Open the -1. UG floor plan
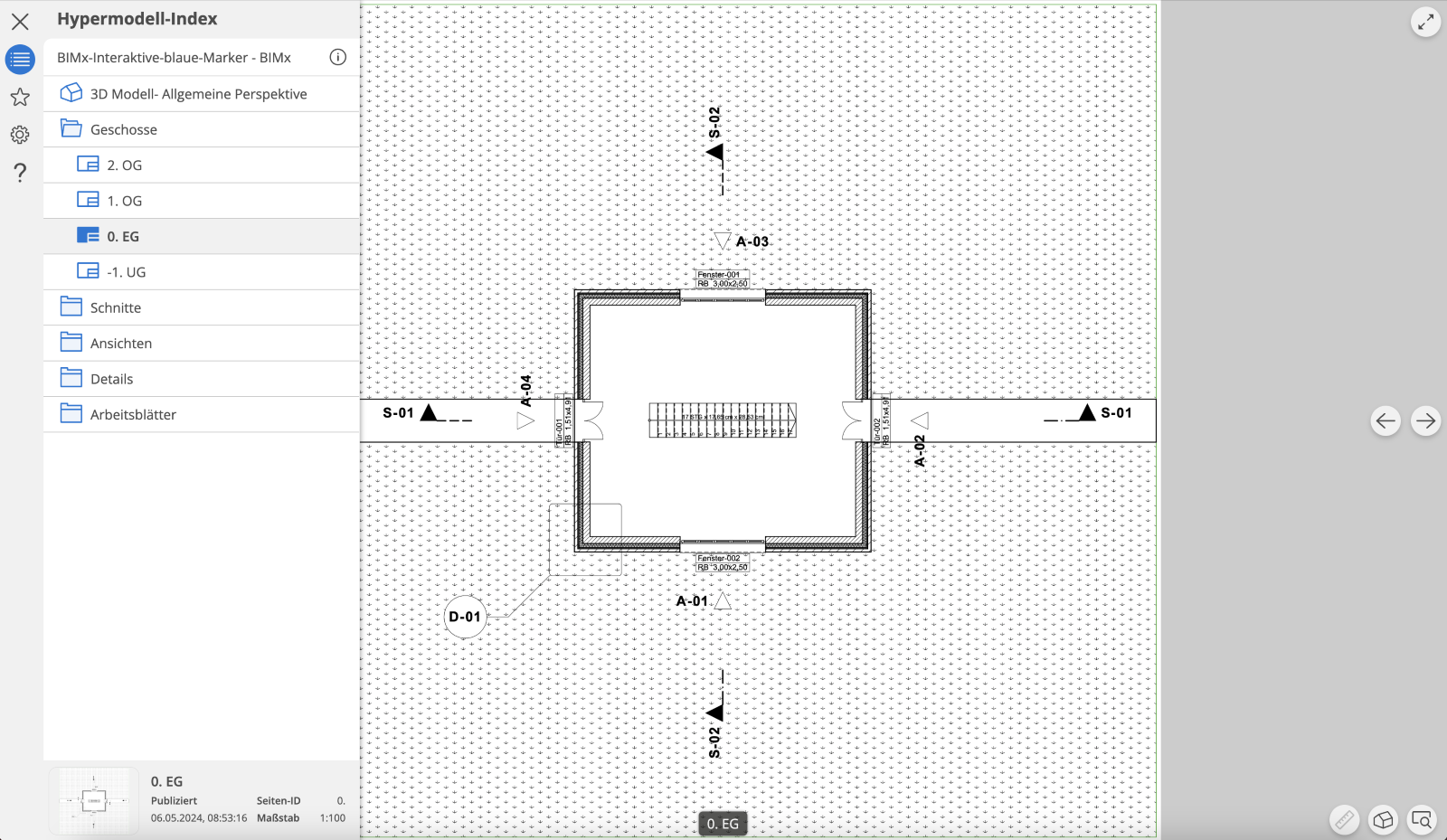The height and width of the screenshot is (840, 1447). [x=202, y=271]
